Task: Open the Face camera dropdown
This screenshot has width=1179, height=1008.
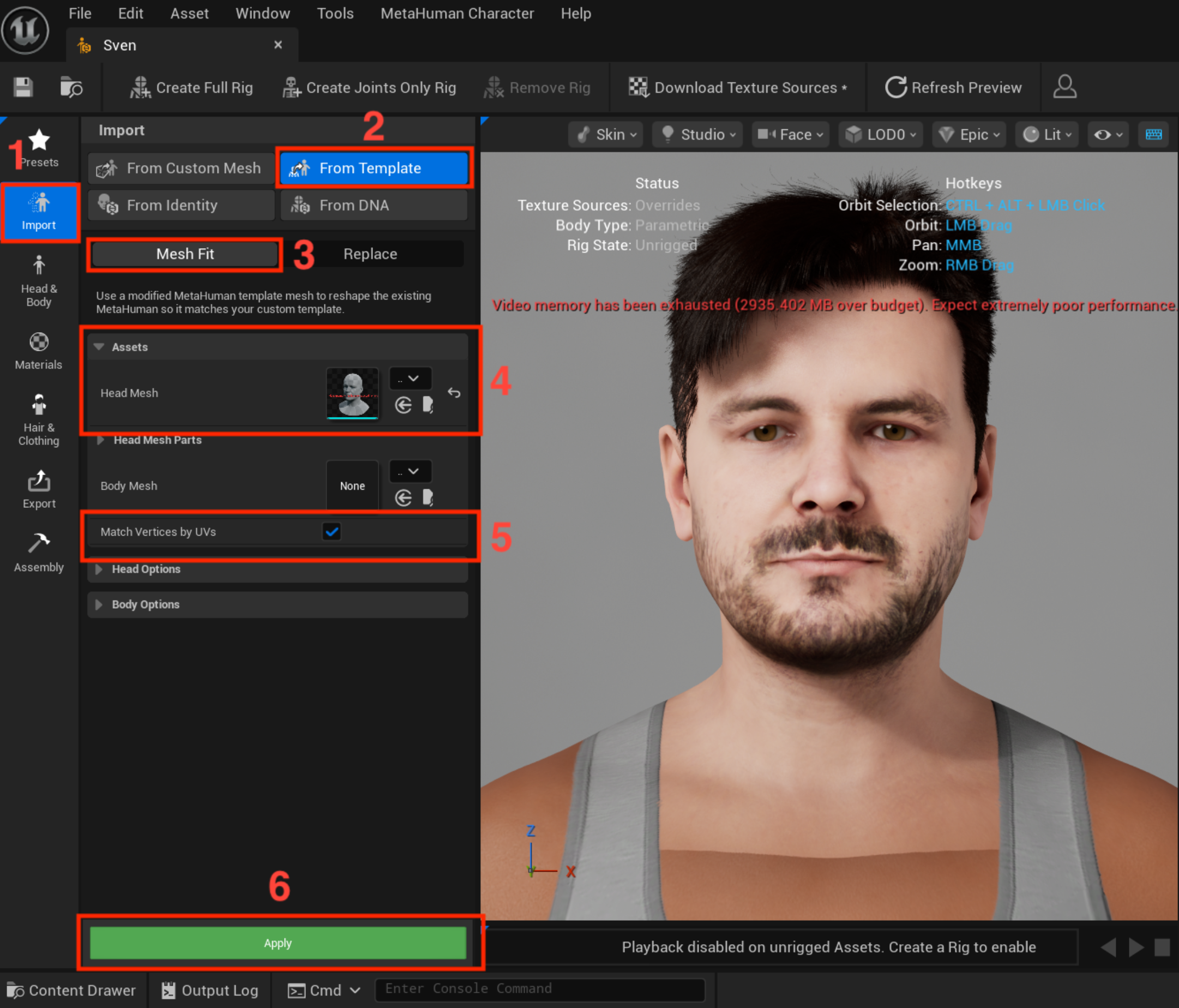Action: (790, 134)
